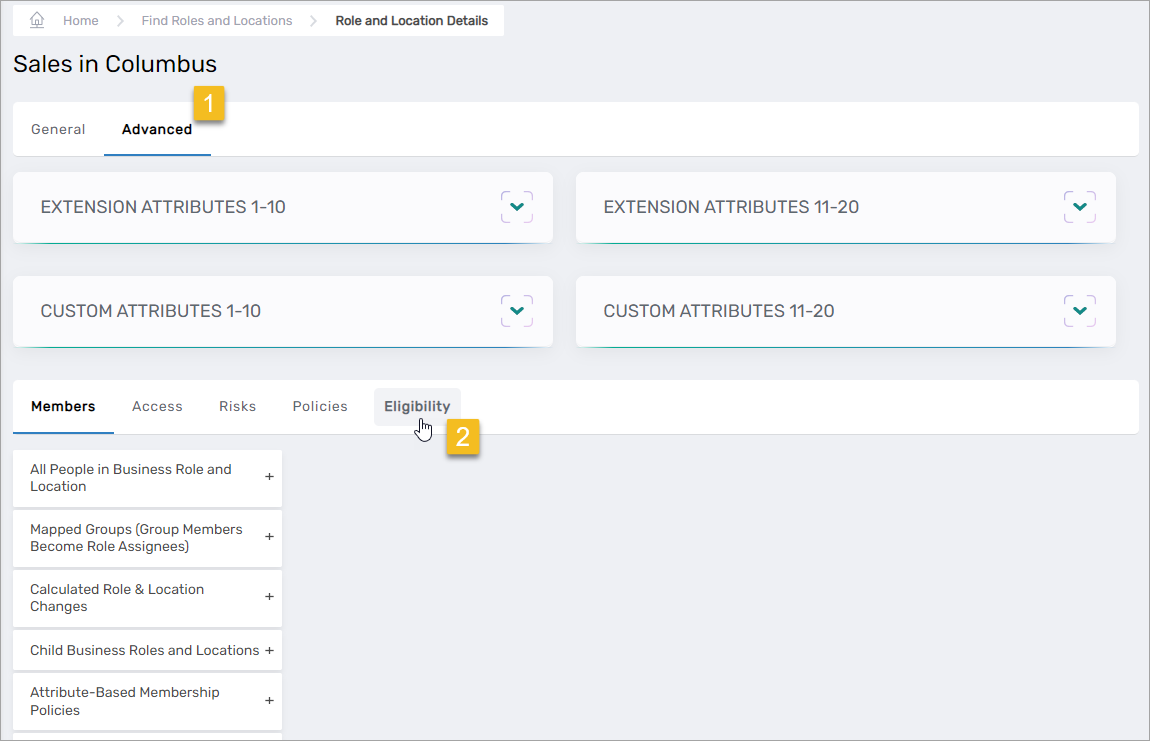Viewport: 1150px width, 741px height.
Task: Open the Extension Attributes 11-20 chevron
Action: click(1080, 207)
